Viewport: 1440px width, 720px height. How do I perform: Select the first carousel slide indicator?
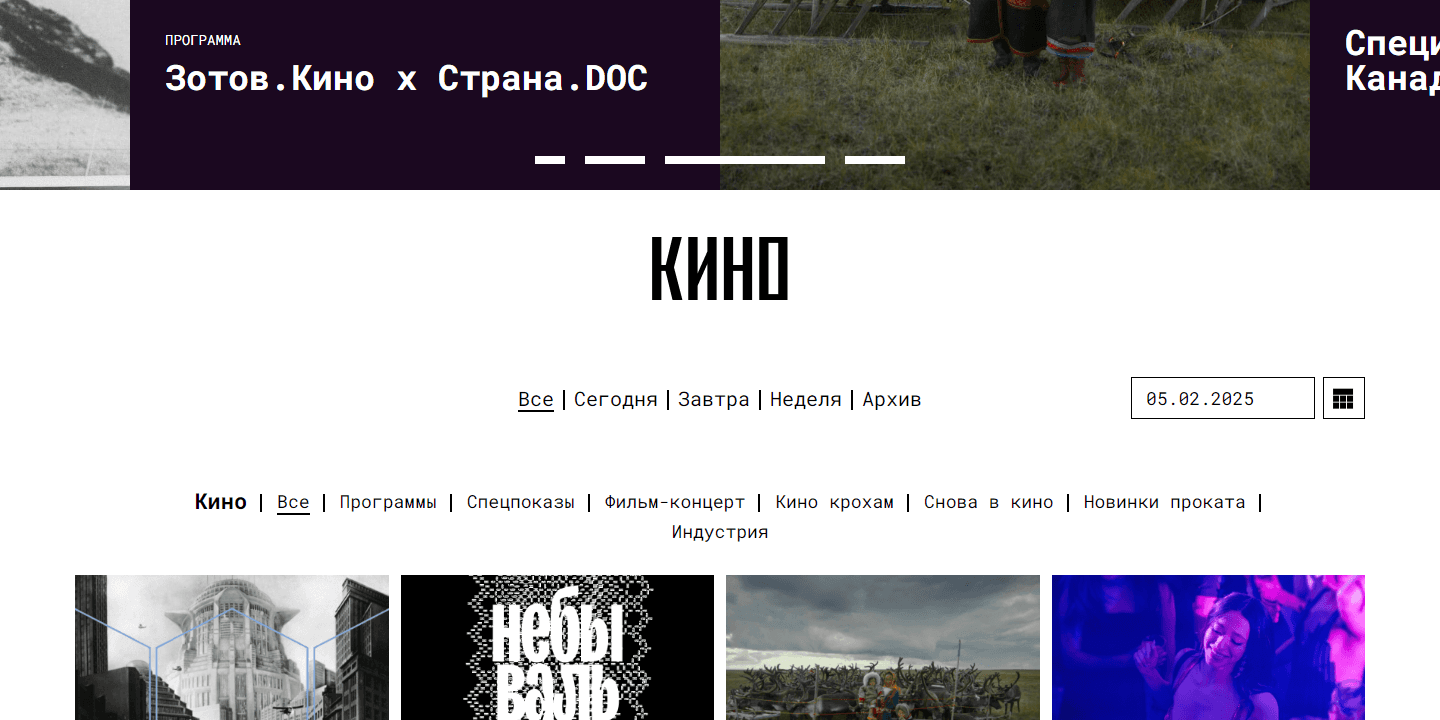tap(550, 160)
